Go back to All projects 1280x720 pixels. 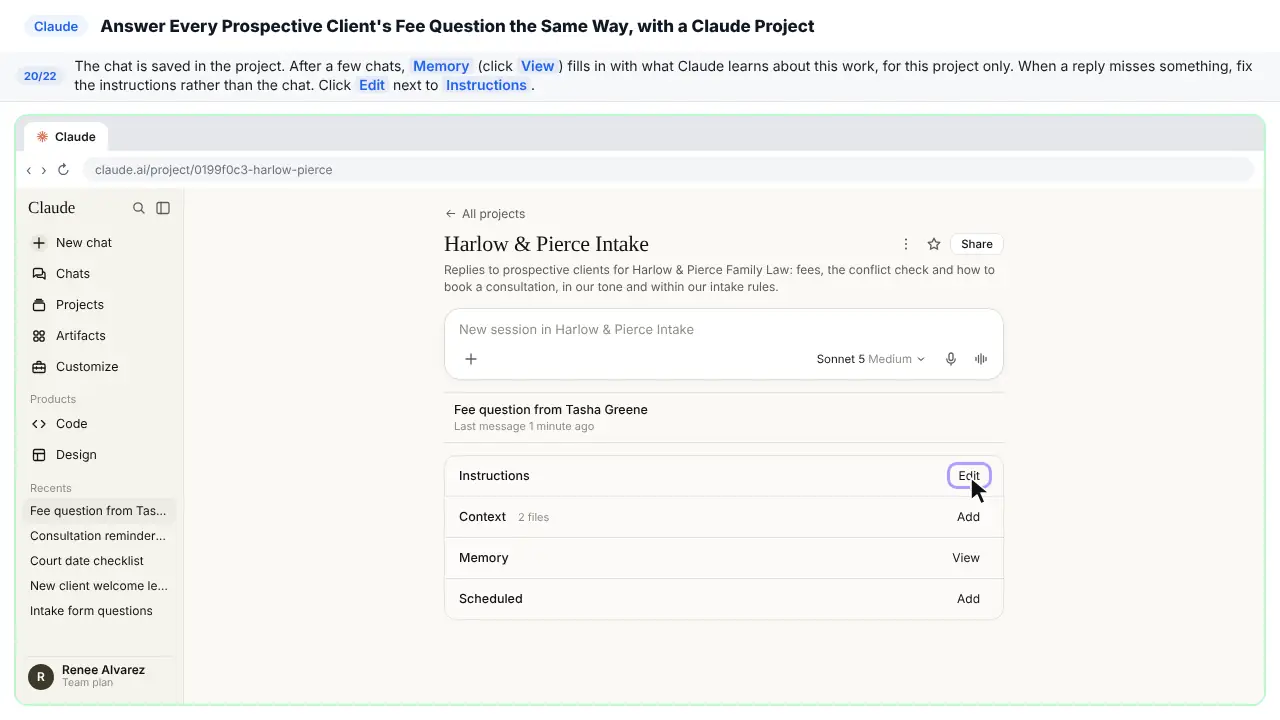tap(485, 214)
